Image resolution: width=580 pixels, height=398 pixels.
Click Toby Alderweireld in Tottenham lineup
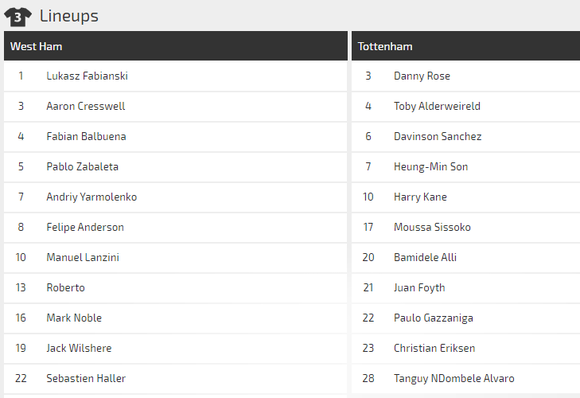click(x=437, y=106)
